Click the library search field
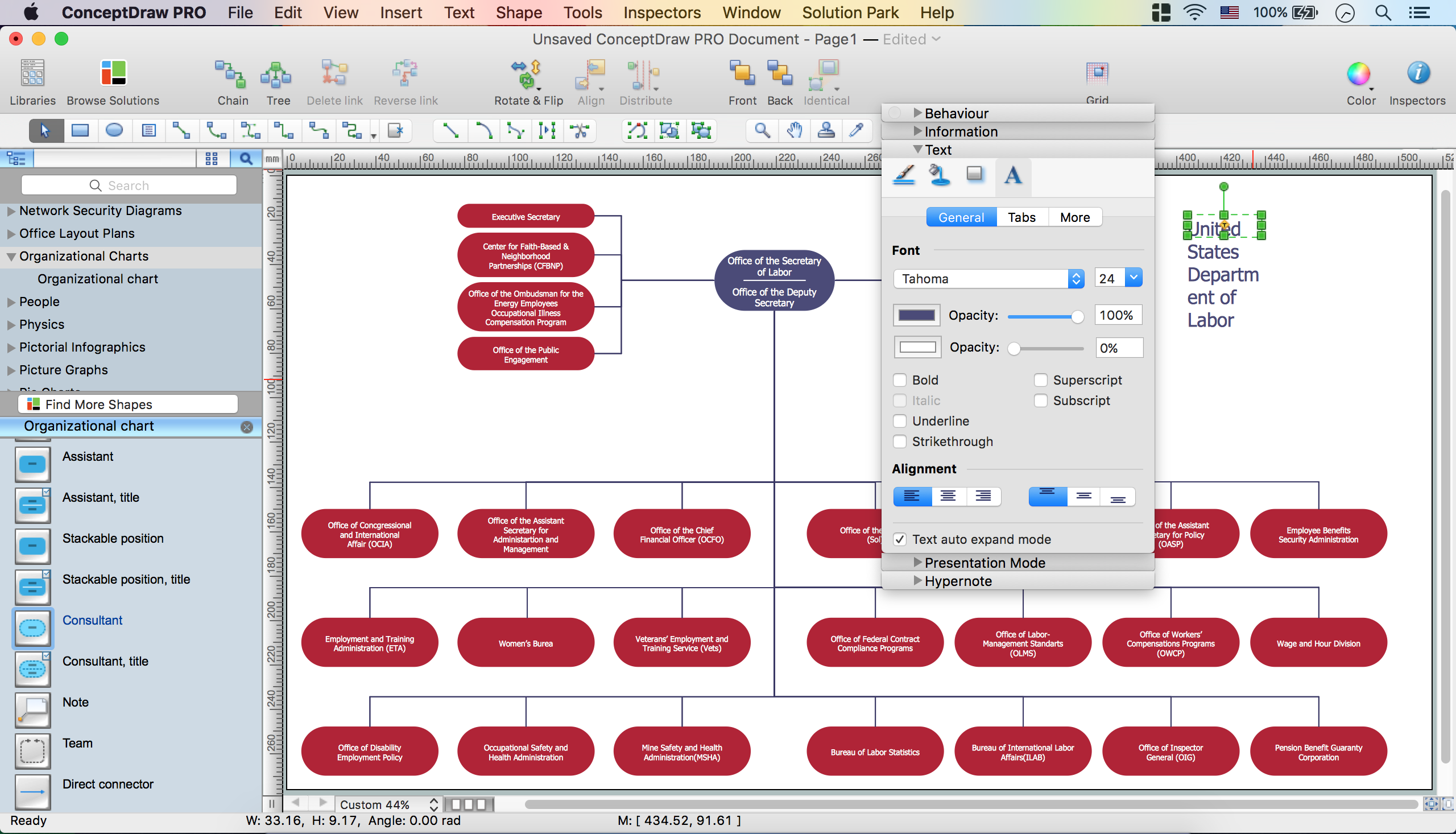This screenshot has width=1456, height=834. coord(129,185)
